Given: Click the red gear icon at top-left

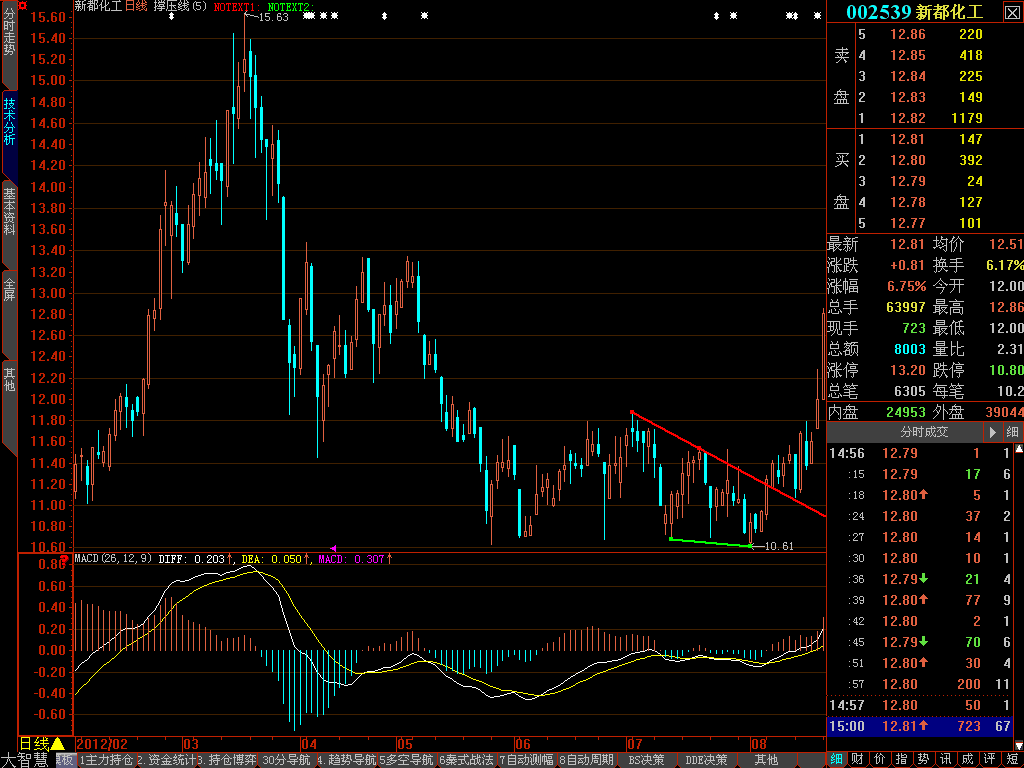Looking at the screenshot, I should 23,6.
